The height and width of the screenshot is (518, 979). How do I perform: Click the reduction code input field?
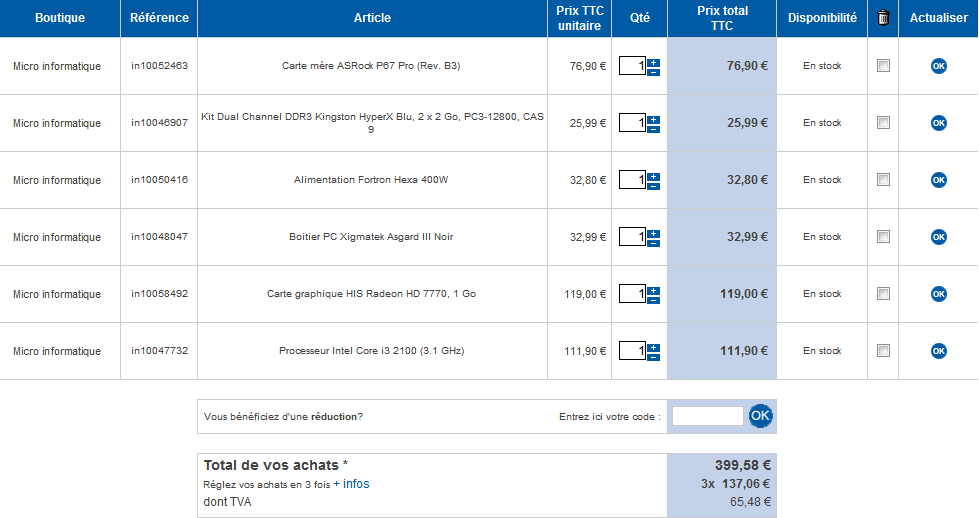(707, 416)
